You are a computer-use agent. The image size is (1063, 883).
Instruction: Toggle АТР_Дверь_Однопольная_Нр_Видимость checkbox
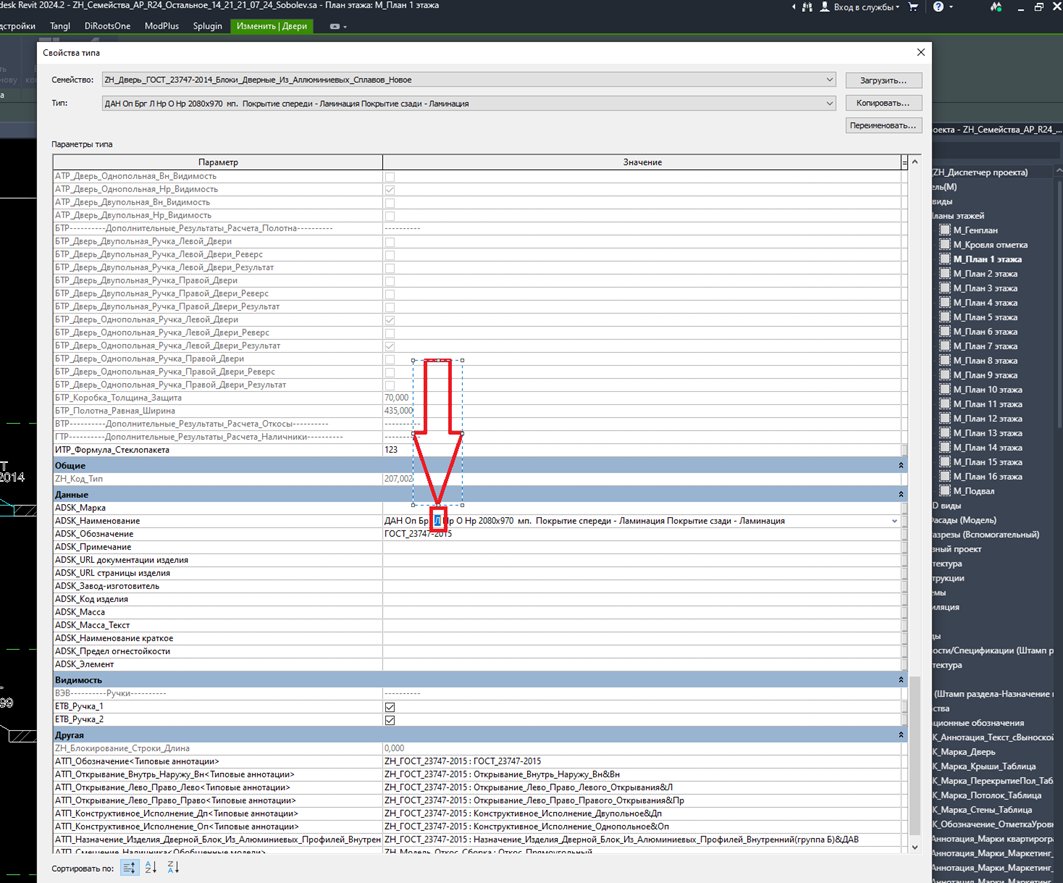(x=390, y=189)
